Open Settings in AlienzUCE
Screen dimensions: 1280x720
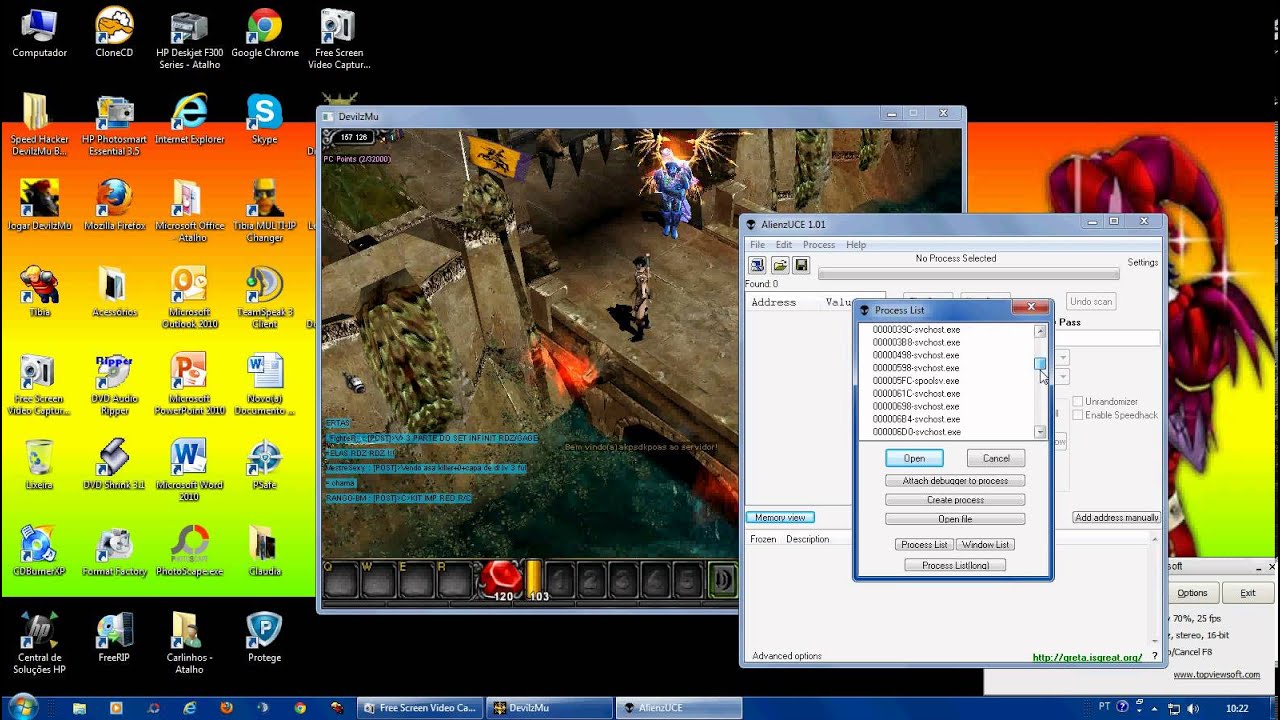1143,263
